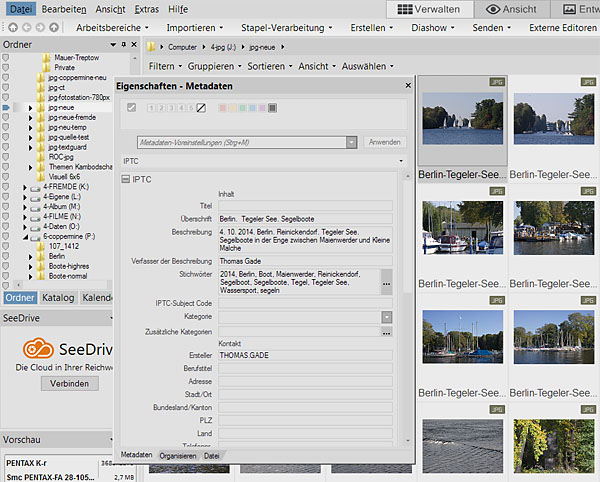Switch to the Organisieren tab

pos(177,455)
